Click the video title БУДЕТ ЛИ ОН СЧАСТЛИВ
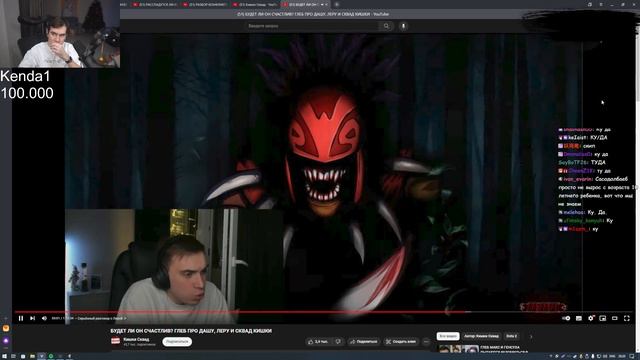Image resolution: width=640 pixels, height=360 pixels. pos(191,331)
